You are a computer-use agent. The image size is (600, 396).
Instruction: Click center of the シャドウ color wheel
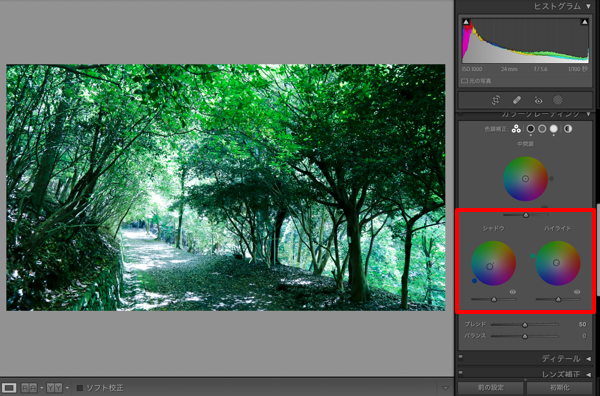(x=494, y=263)
